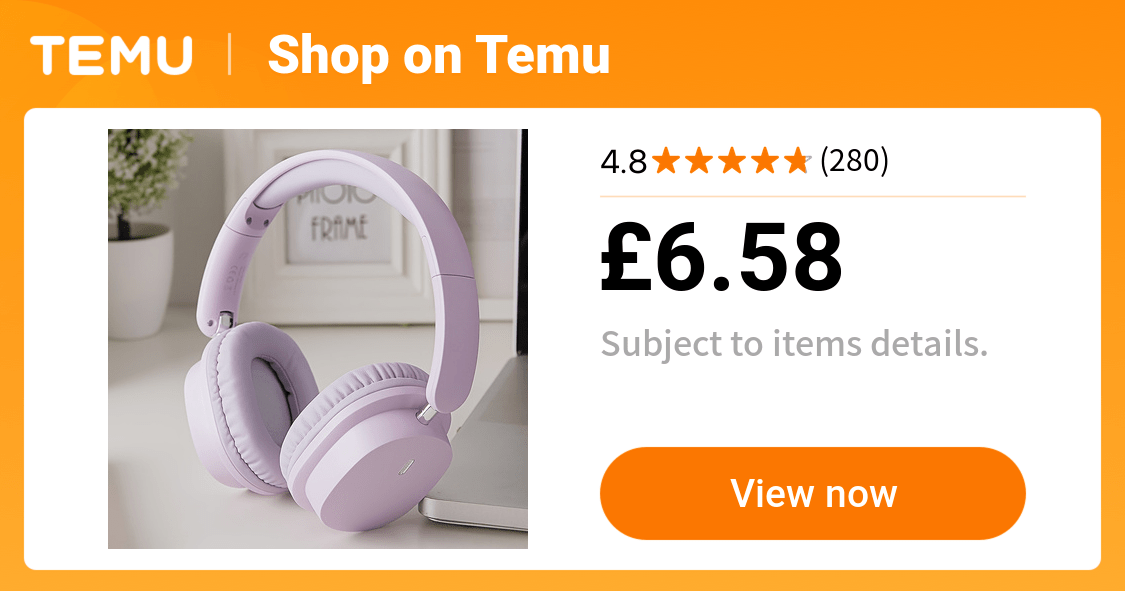Open the purple headphones product image
The image size is (1125, 591).
318,339
